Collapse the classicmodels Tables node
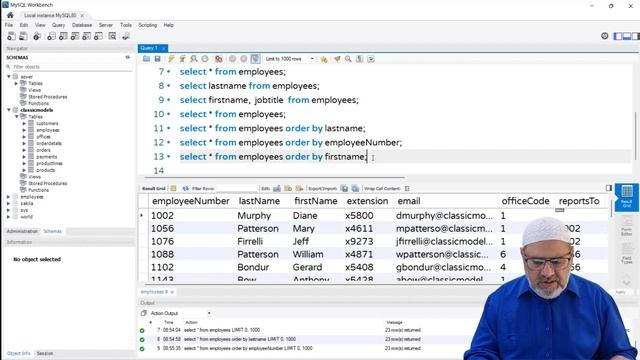 click(17, 117)
